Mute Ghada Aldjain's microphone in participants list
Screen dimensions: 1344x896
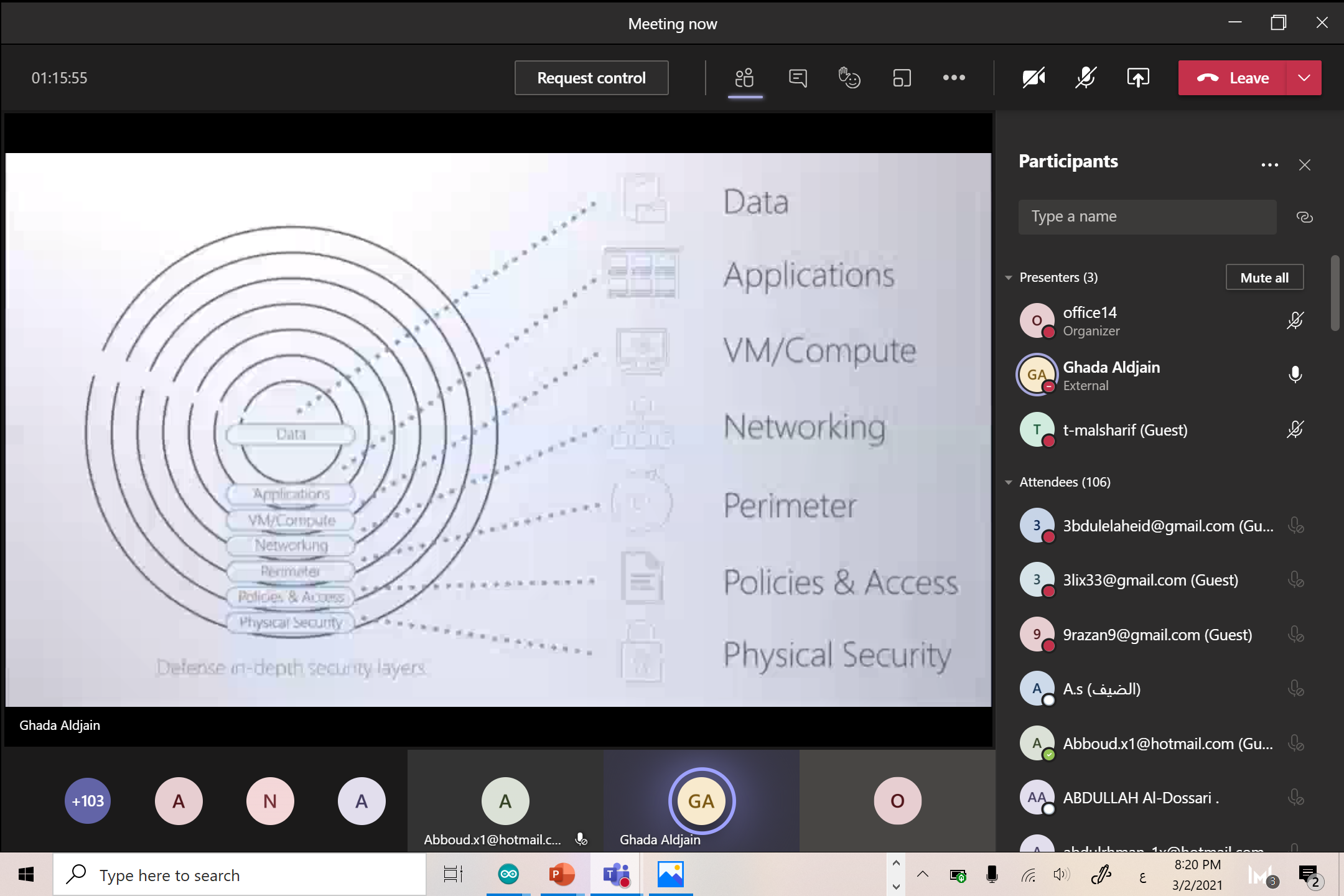[1295, 375]
